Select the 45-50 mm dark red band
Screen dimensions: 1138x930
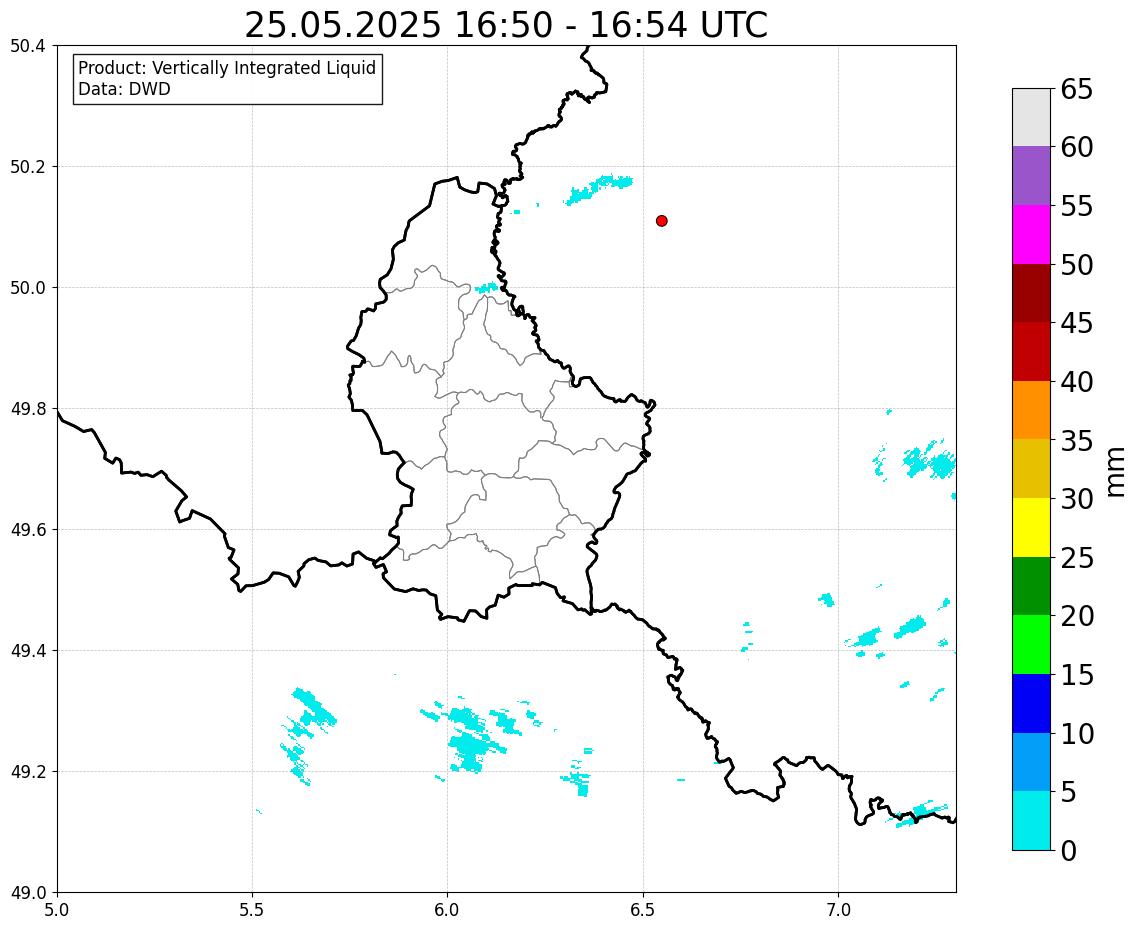click(1031, 293)
